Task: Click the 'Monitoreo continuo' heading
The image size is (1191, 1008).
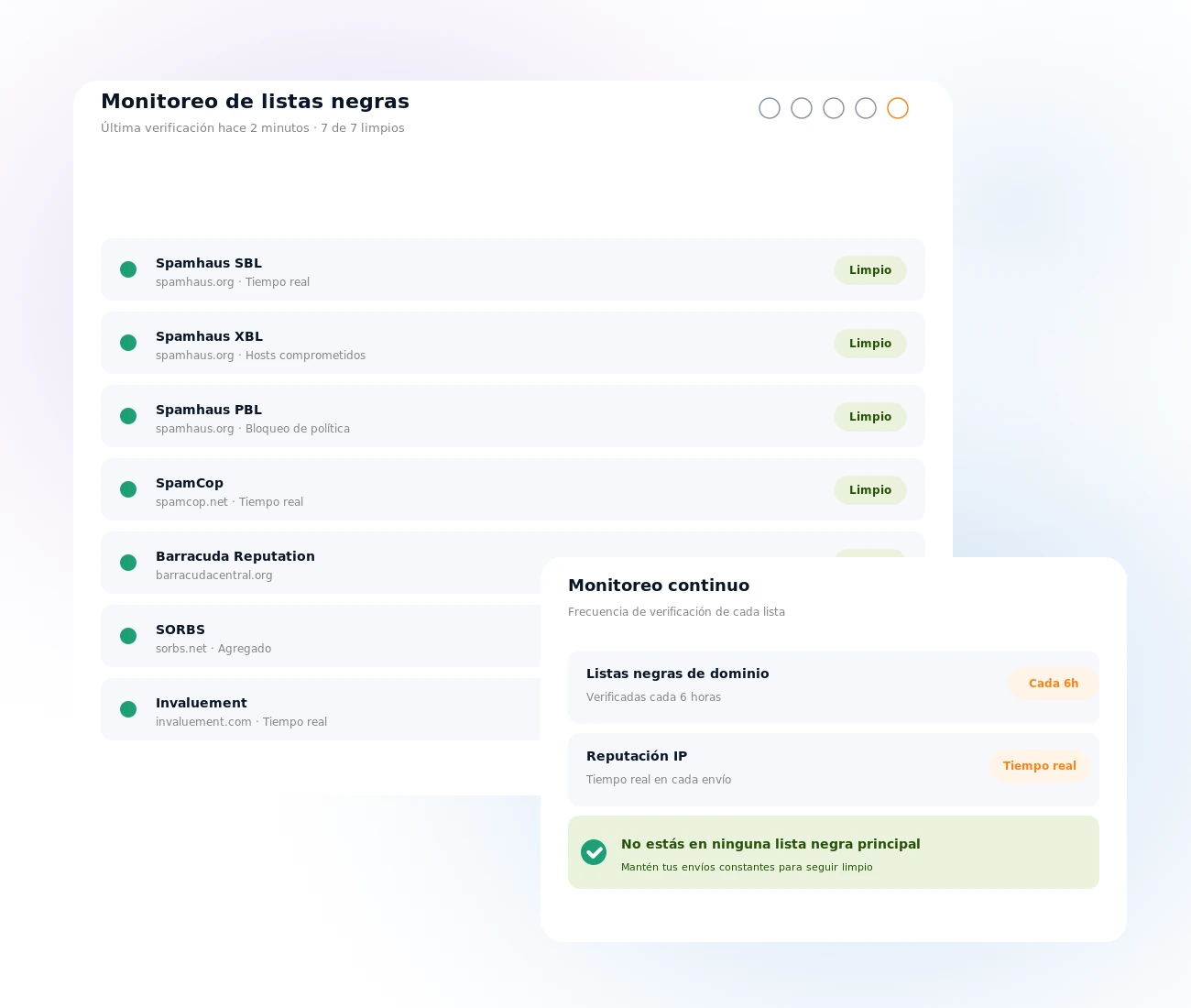Action: point(659,586)
